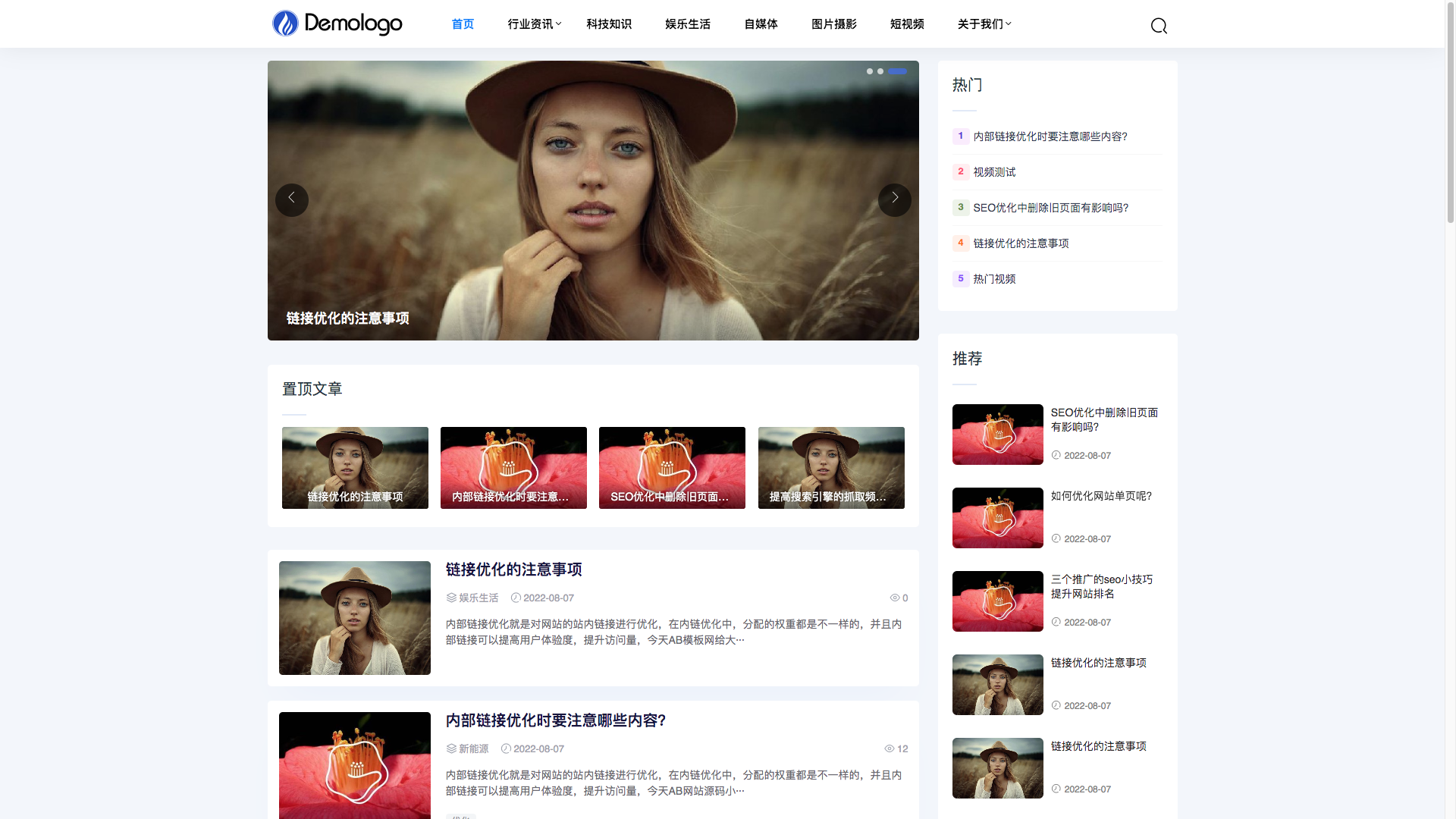
Task: Click eye views icon showing 0
Action: [x=894, y=598]
